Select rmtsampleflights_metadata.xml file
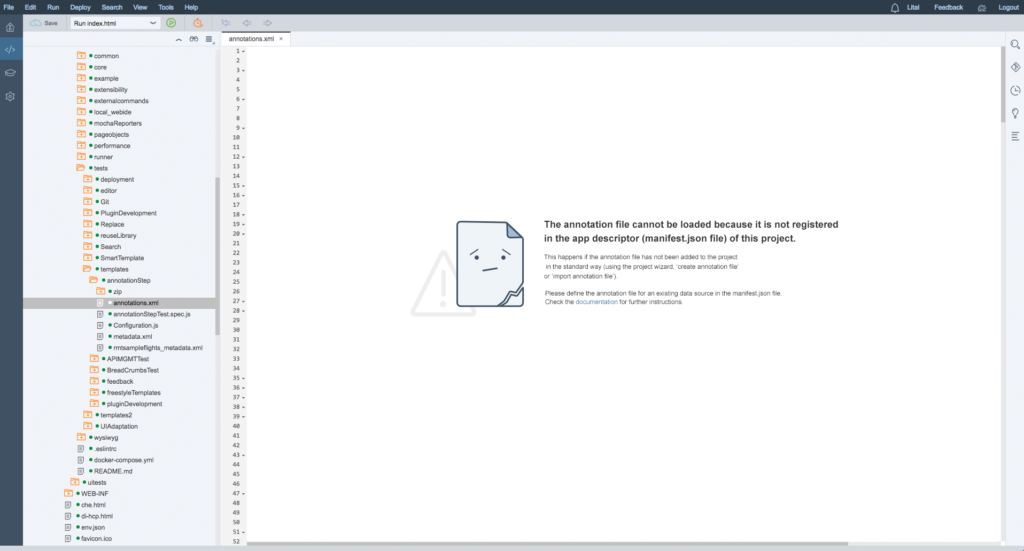Screen dimensions: 1024x551 pyautogui.click(x=157, y=347)
